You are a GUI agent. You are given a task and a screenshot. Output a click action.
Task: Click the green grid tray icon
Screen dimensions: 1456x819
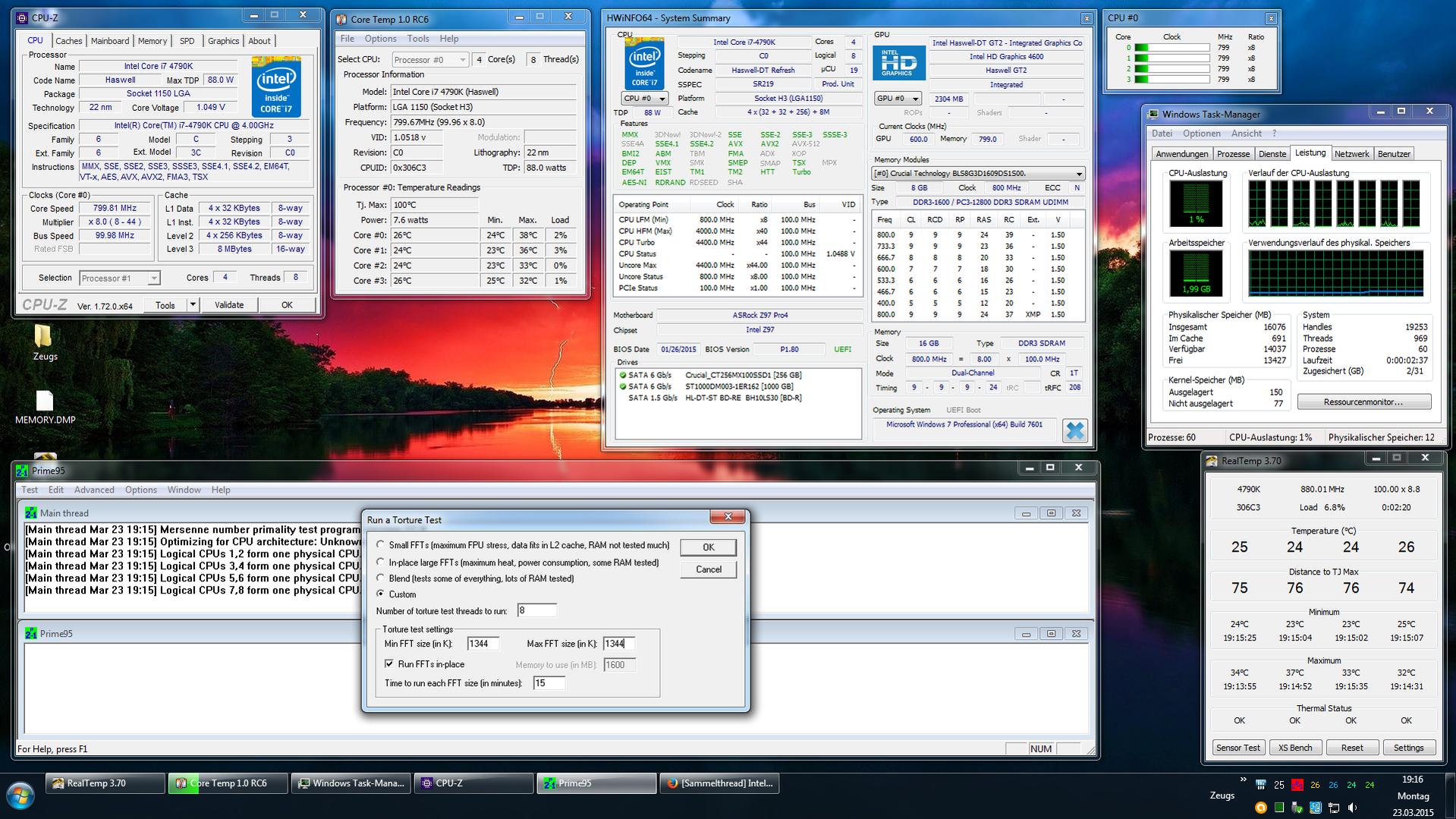(x=1278, y=808)
